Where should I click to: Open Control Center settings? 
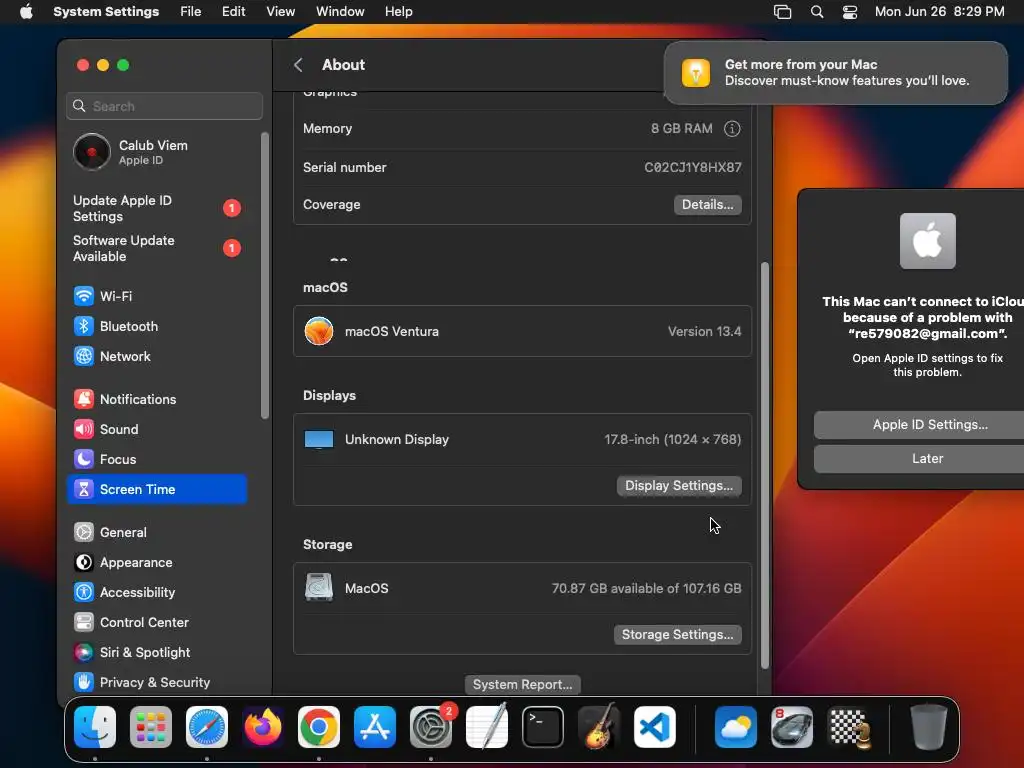157,622
